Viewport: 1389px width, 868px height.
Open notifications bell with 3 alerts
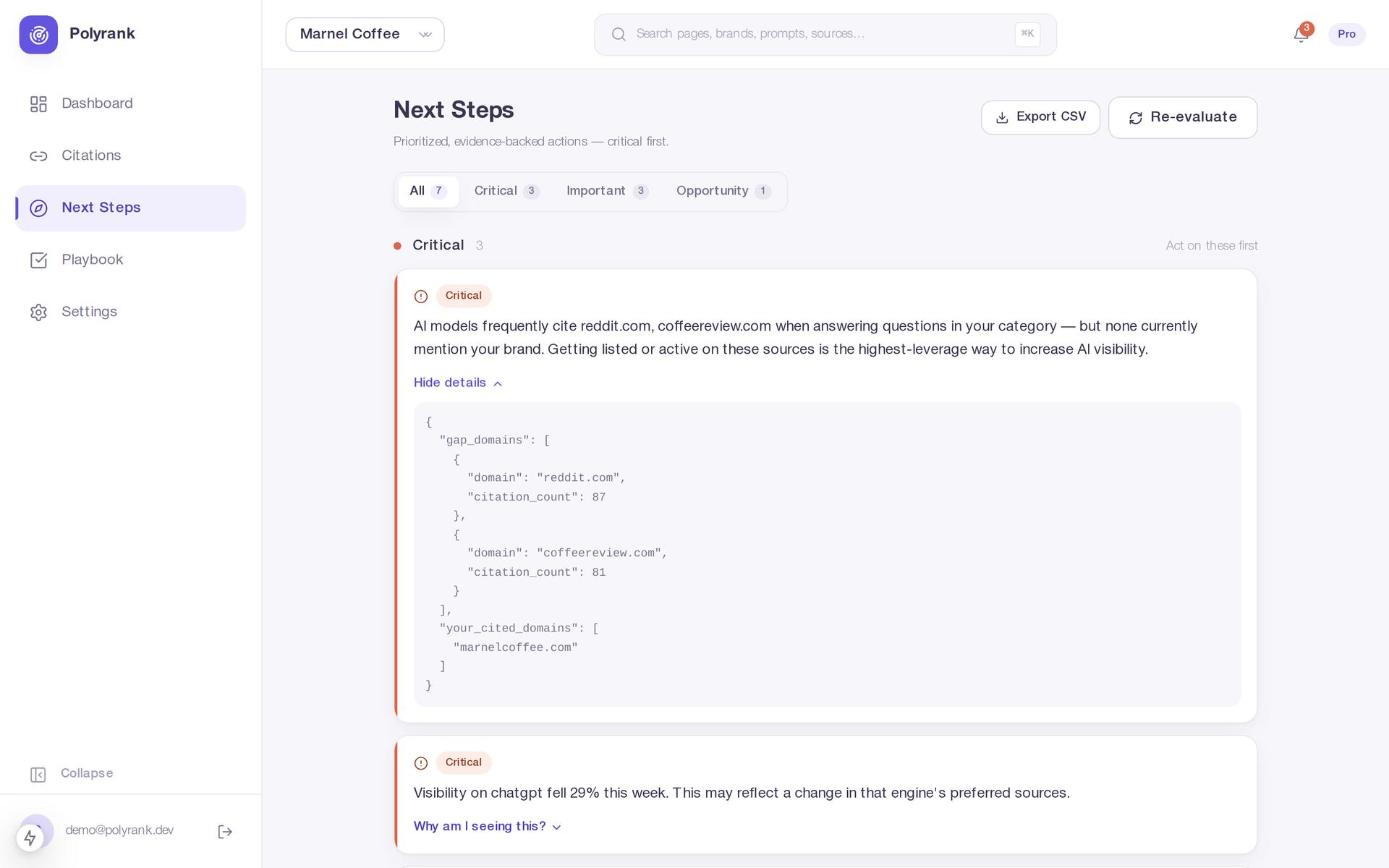pos(1301,34)
